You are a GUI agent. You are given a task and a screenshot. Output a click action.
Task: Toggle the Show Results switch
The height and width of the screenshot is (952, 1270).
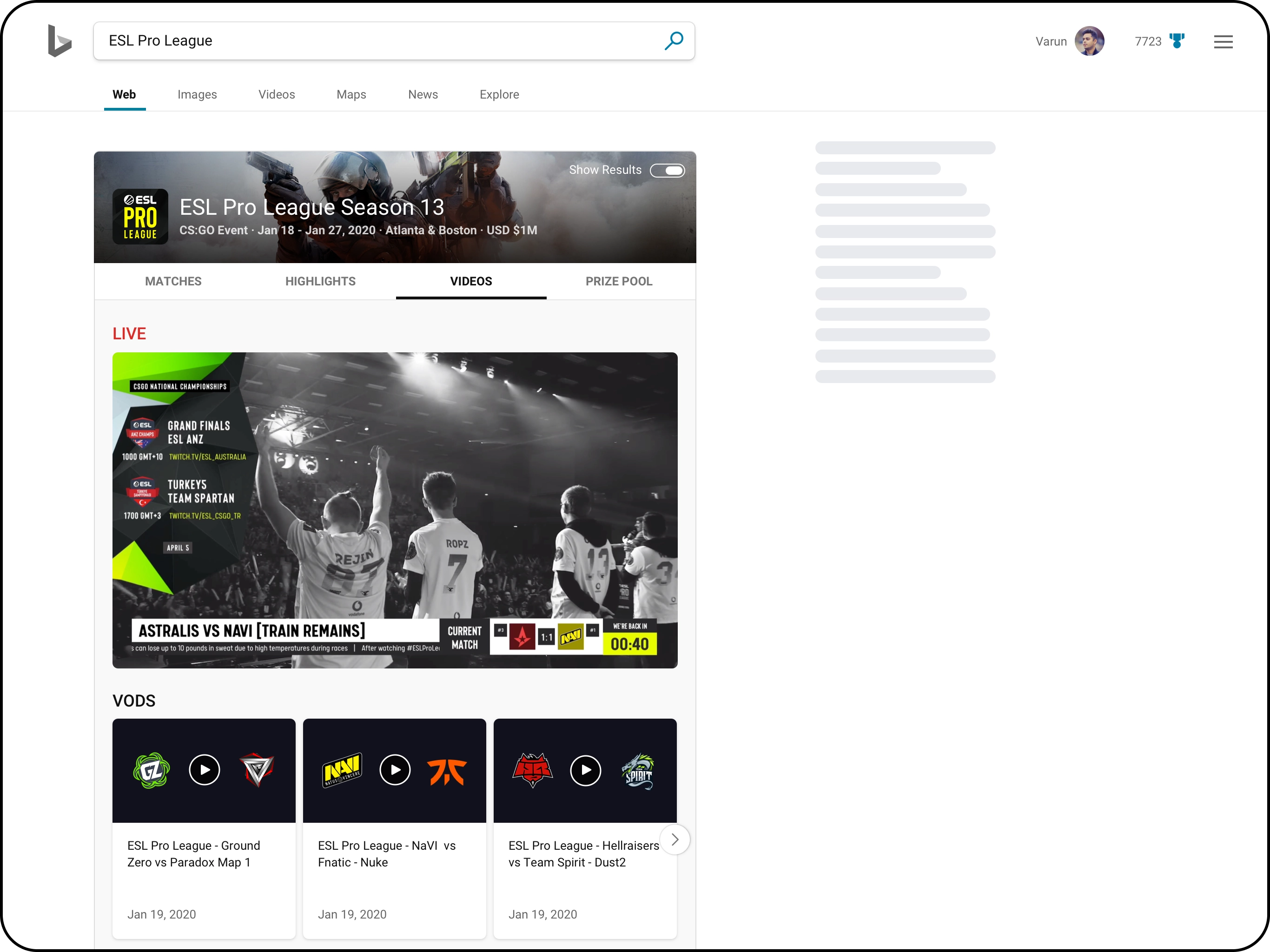pyautogui.click(x=667, y=171)
